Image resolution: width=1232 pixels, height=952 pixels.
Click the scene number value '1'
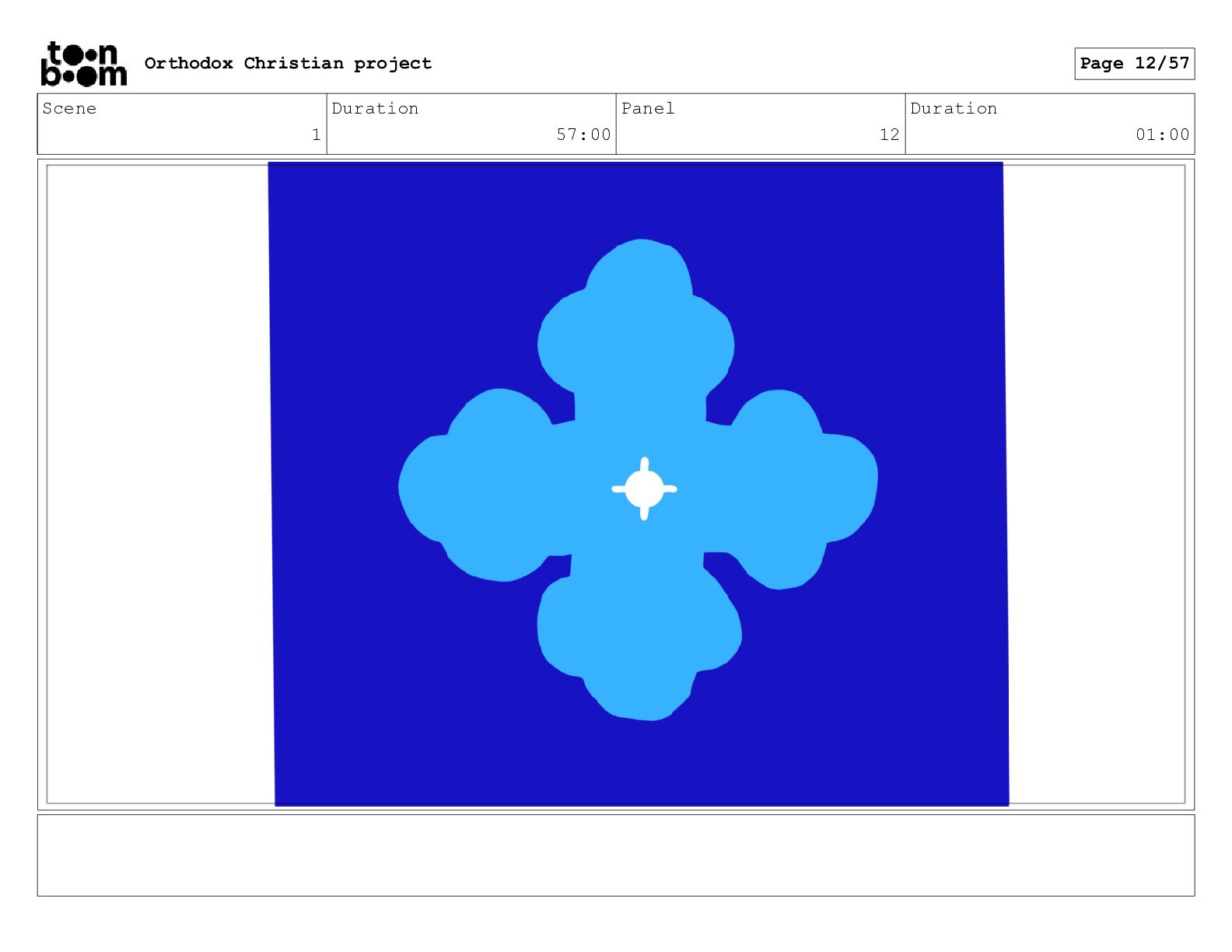(x=316, y=135)
